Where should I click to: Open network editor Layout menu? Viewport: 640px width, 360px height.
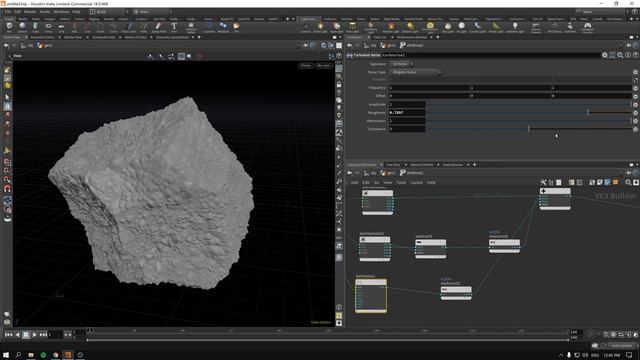tap(416, 182)
